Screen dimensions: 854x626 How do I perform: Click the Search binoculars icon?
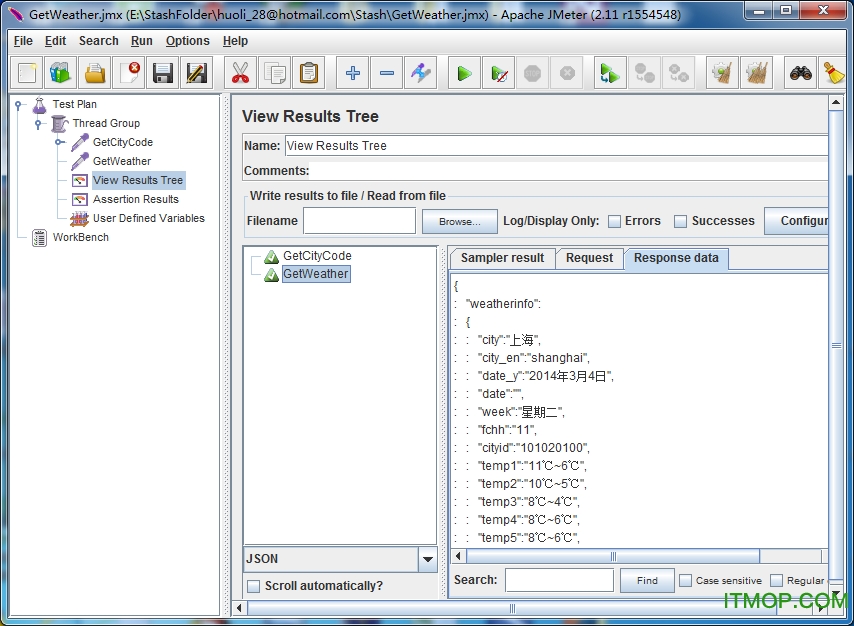tap(800, 73)
